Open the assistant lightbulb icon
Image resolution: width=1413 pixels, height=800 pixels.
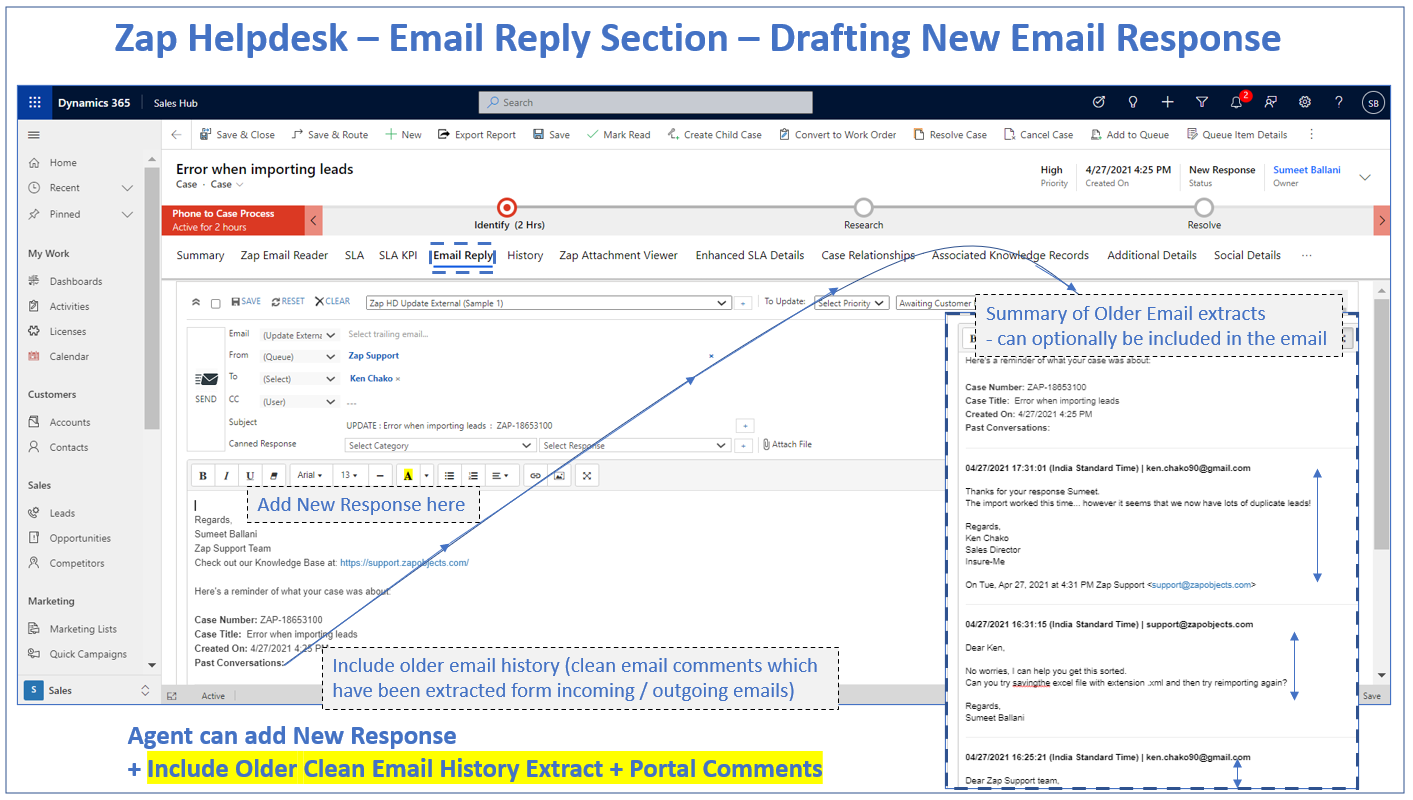click(x=1133, y=102)
